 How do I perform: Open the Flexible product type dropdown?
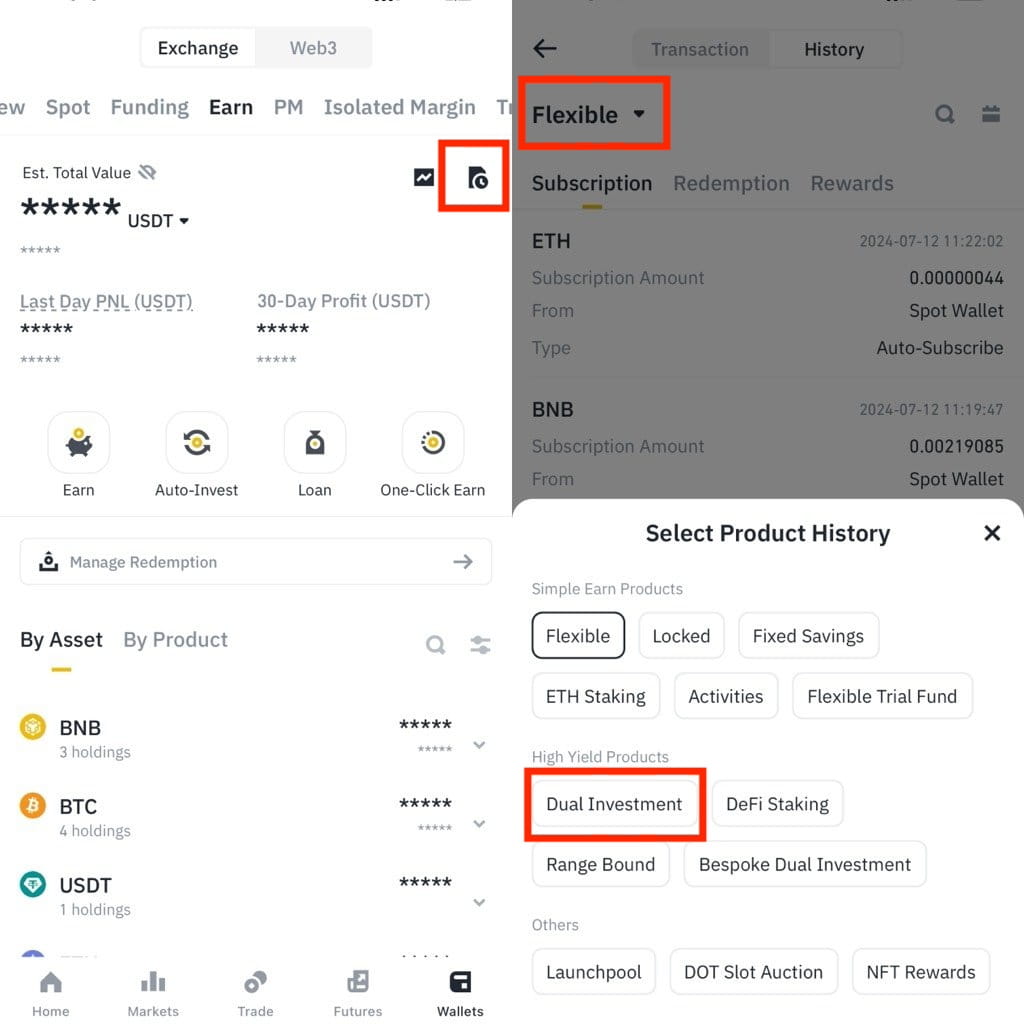[x=590, y=115]
